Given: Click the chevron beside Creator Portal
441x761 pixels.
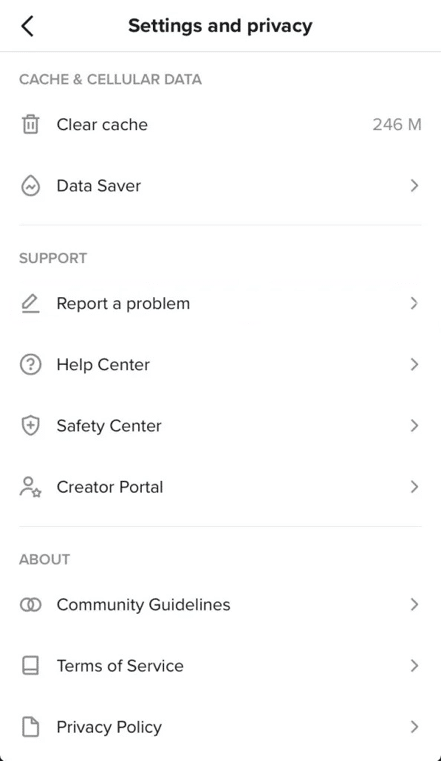Looking at the screenshot, I should (x=414, y=487).
